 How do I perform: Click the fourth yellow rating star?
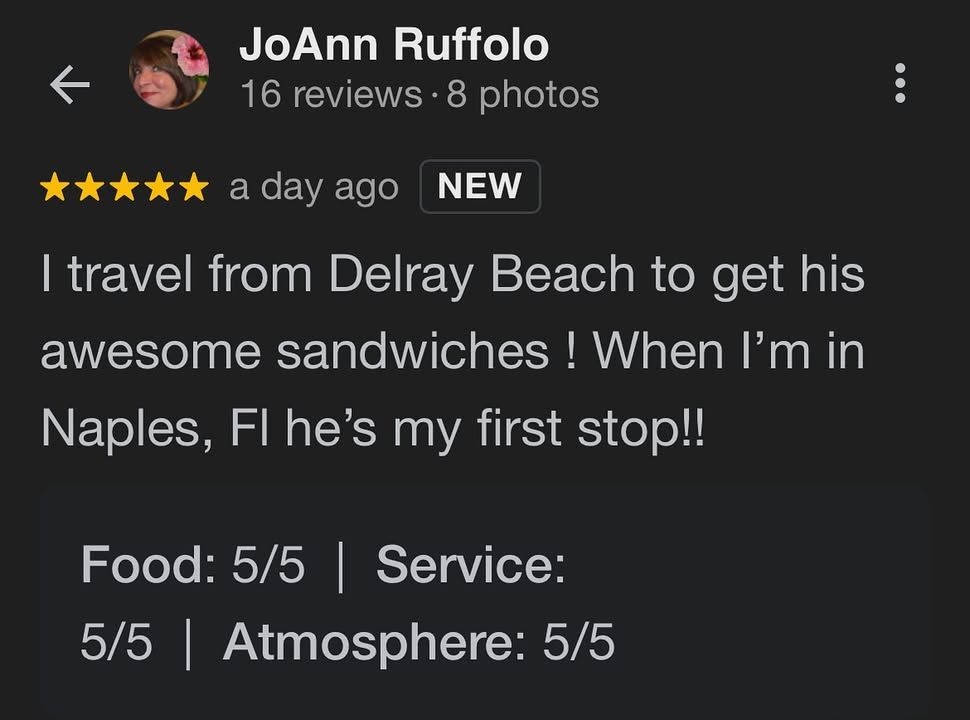tap(160, 187)
